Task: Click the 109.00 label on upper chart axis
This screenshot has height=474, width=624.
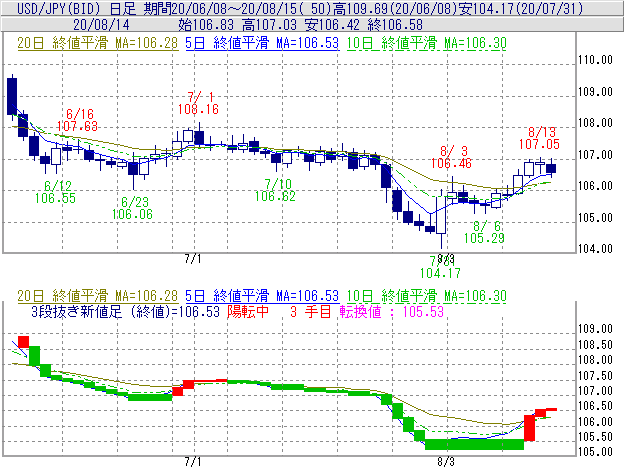Action: pyautogui.click(x=595, y=92)
